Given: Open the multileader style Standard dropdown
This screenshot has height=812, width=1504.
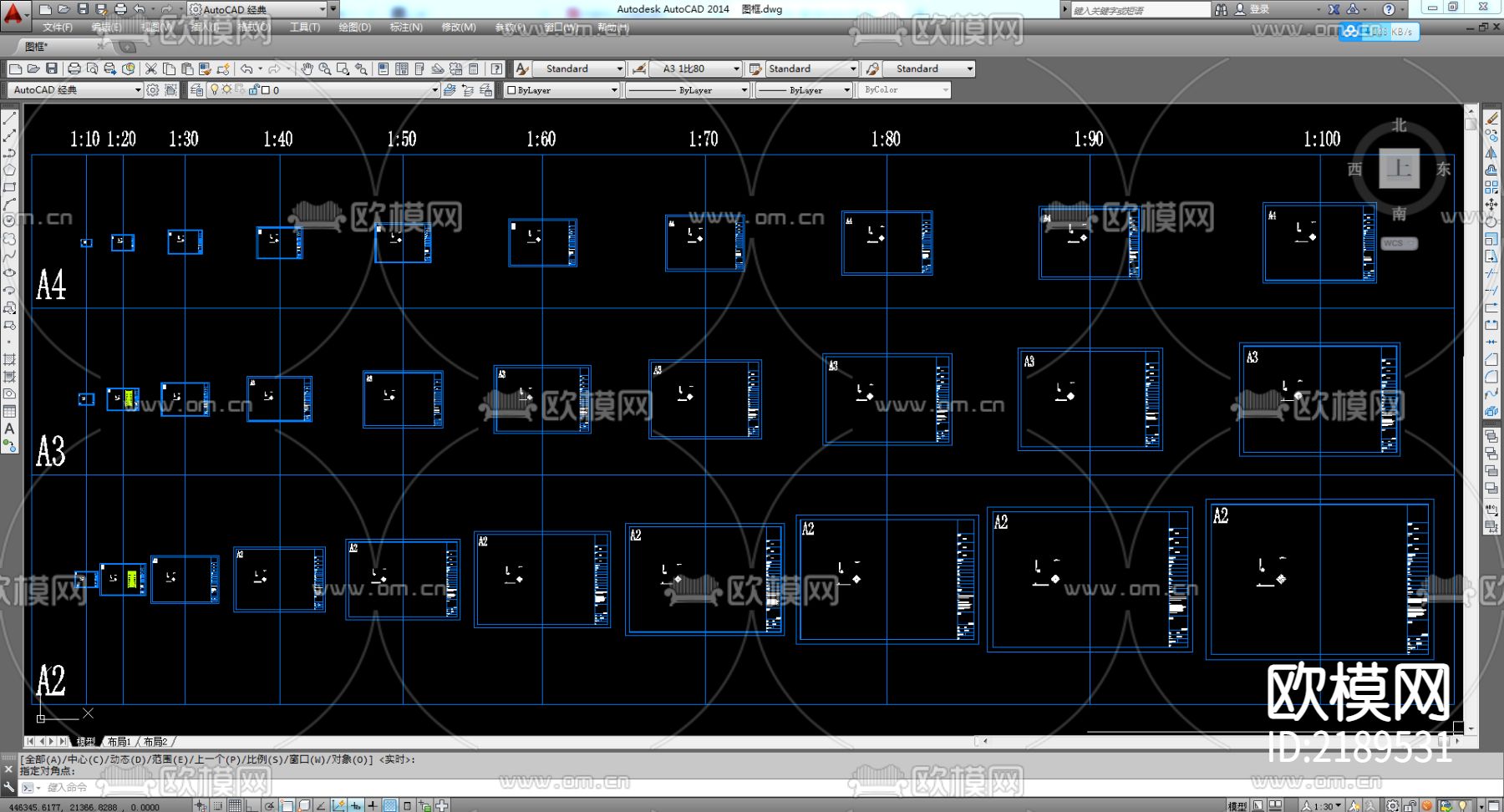Looking at the screenshot, I should [929, 69].
